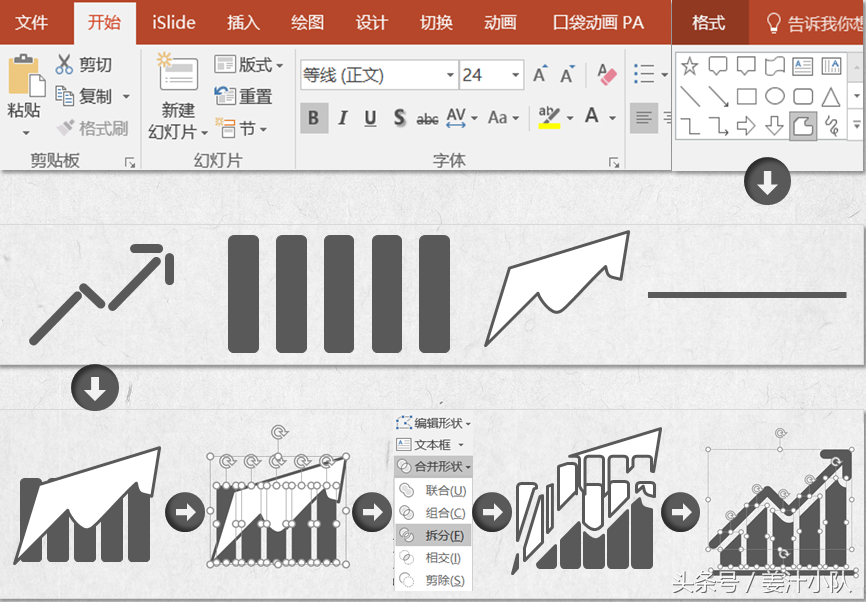The width and height of the screenshot is (866, 602).
Task: Click 重置 reset button
Action: point(244,96)
